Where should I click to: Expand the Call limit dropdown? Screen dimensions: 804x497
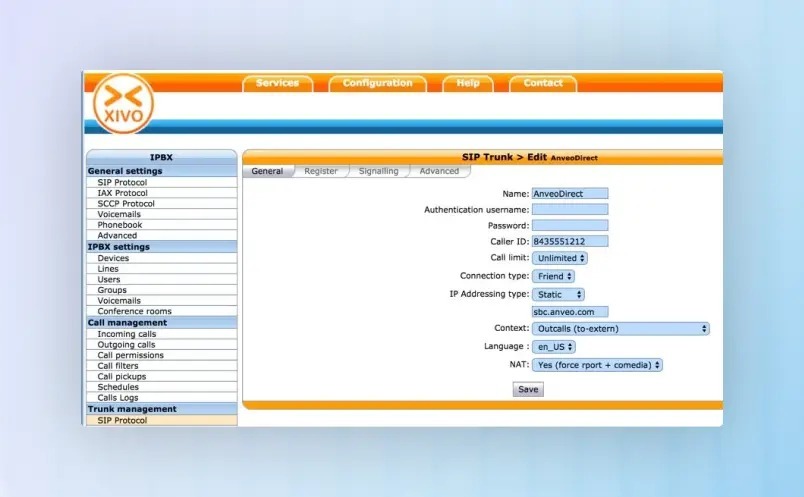[x=559, y=258]
